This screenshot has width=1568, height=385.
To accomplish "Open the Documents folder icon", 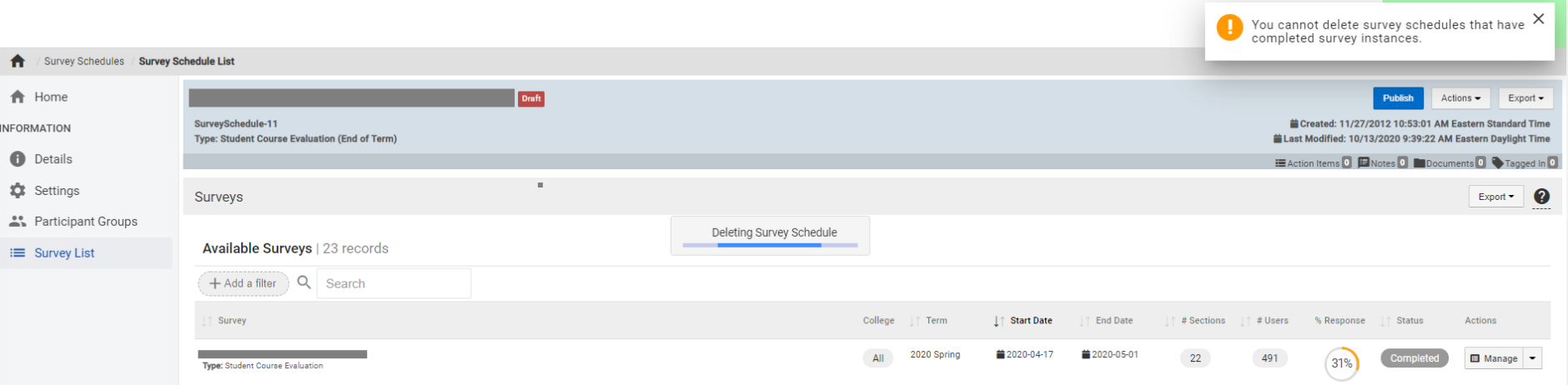I will point(1420,163).
